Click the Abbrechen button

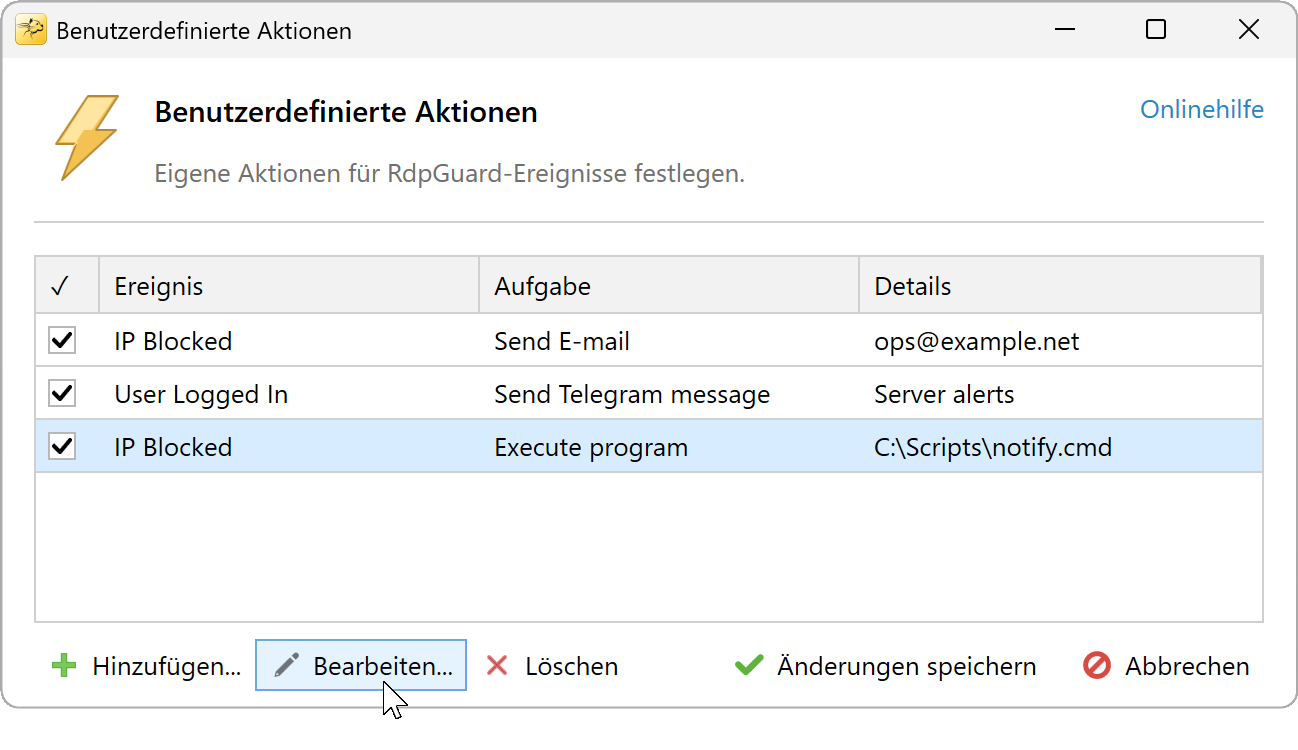(x=1166, y=666)
